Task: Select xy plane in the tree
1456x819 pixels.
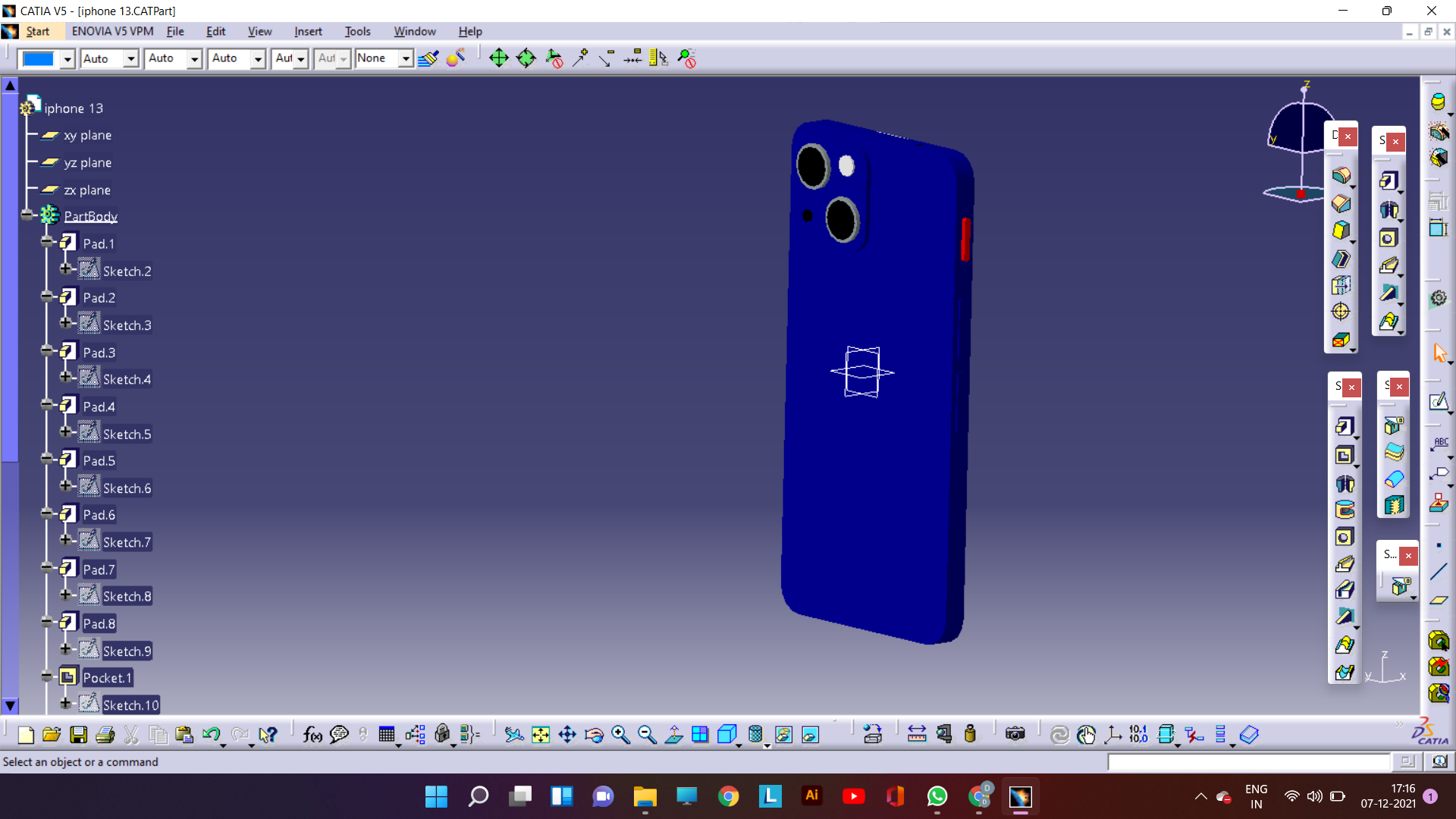Action: click(88, 135)
